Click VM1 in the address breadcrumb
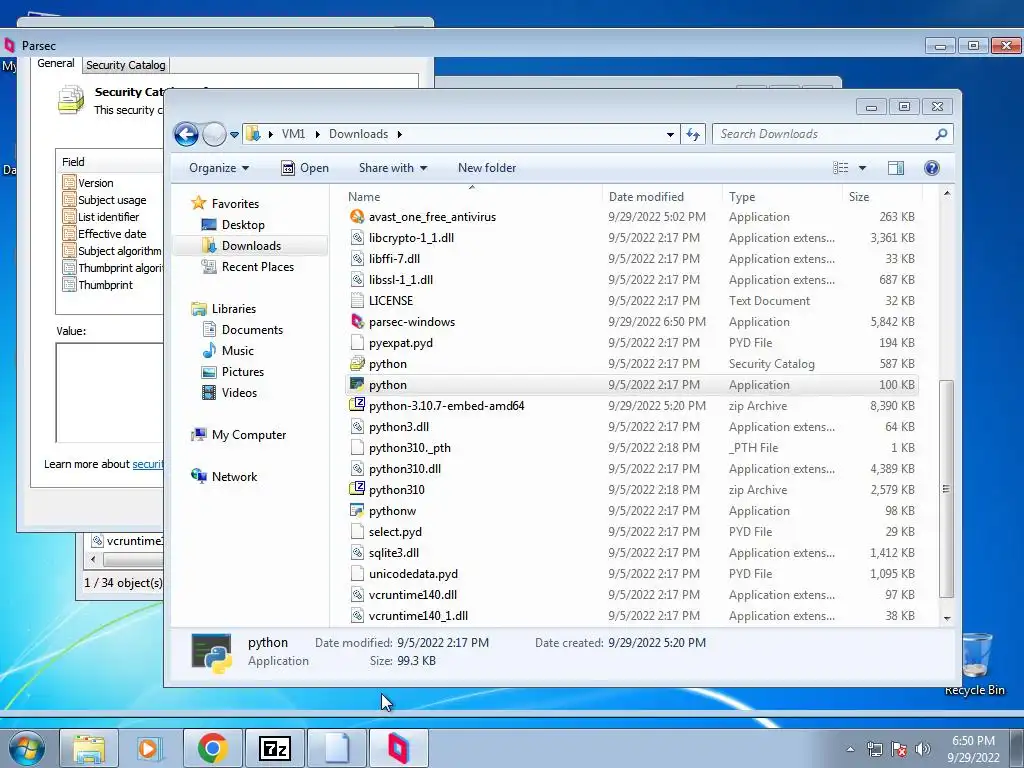1024x768 pixels. (293, 134)
